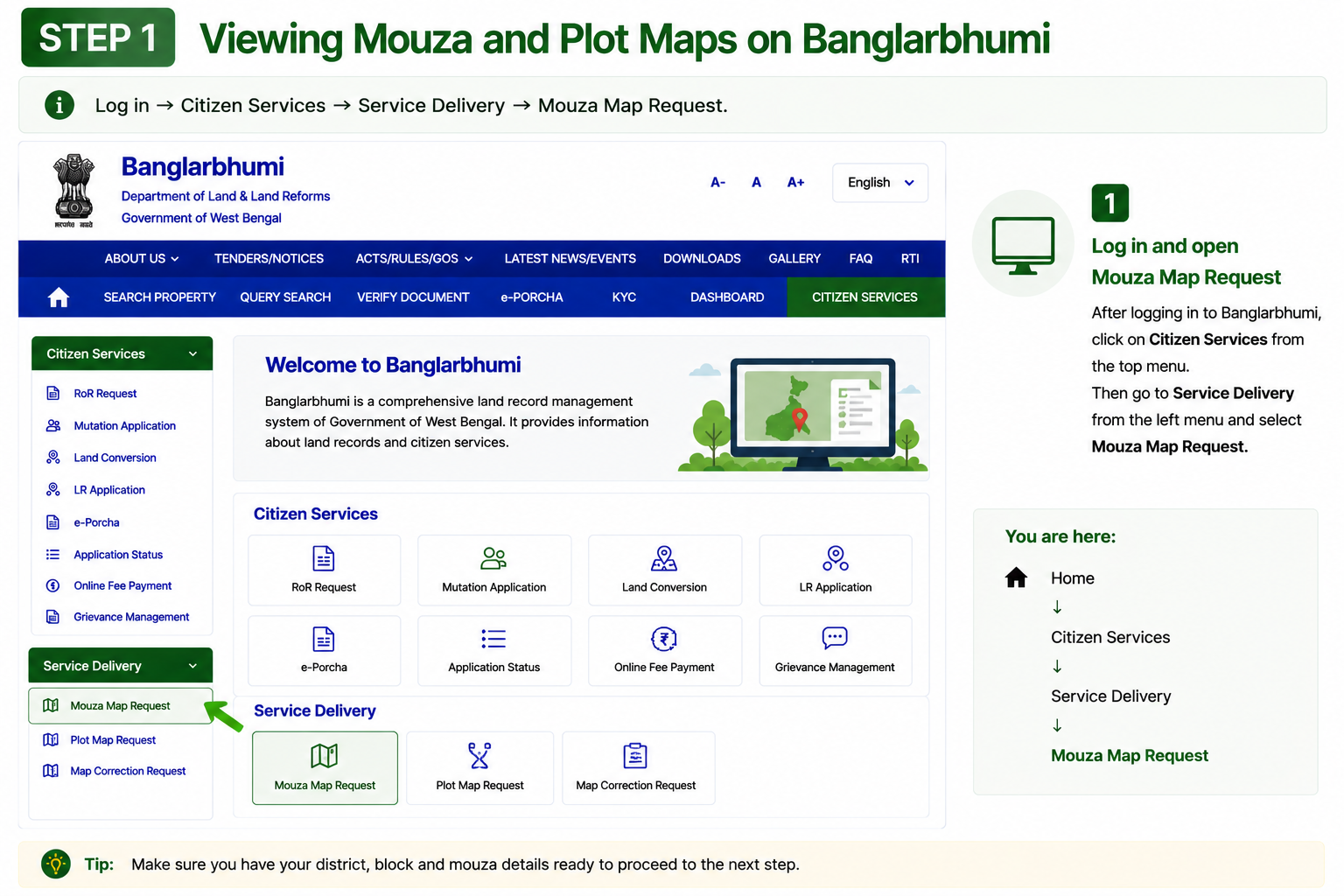Expand the ACTS/RULES/GOS menu
Image resolution: width=1344 pixels, height=896 pixels.
(x=415, y=259)
